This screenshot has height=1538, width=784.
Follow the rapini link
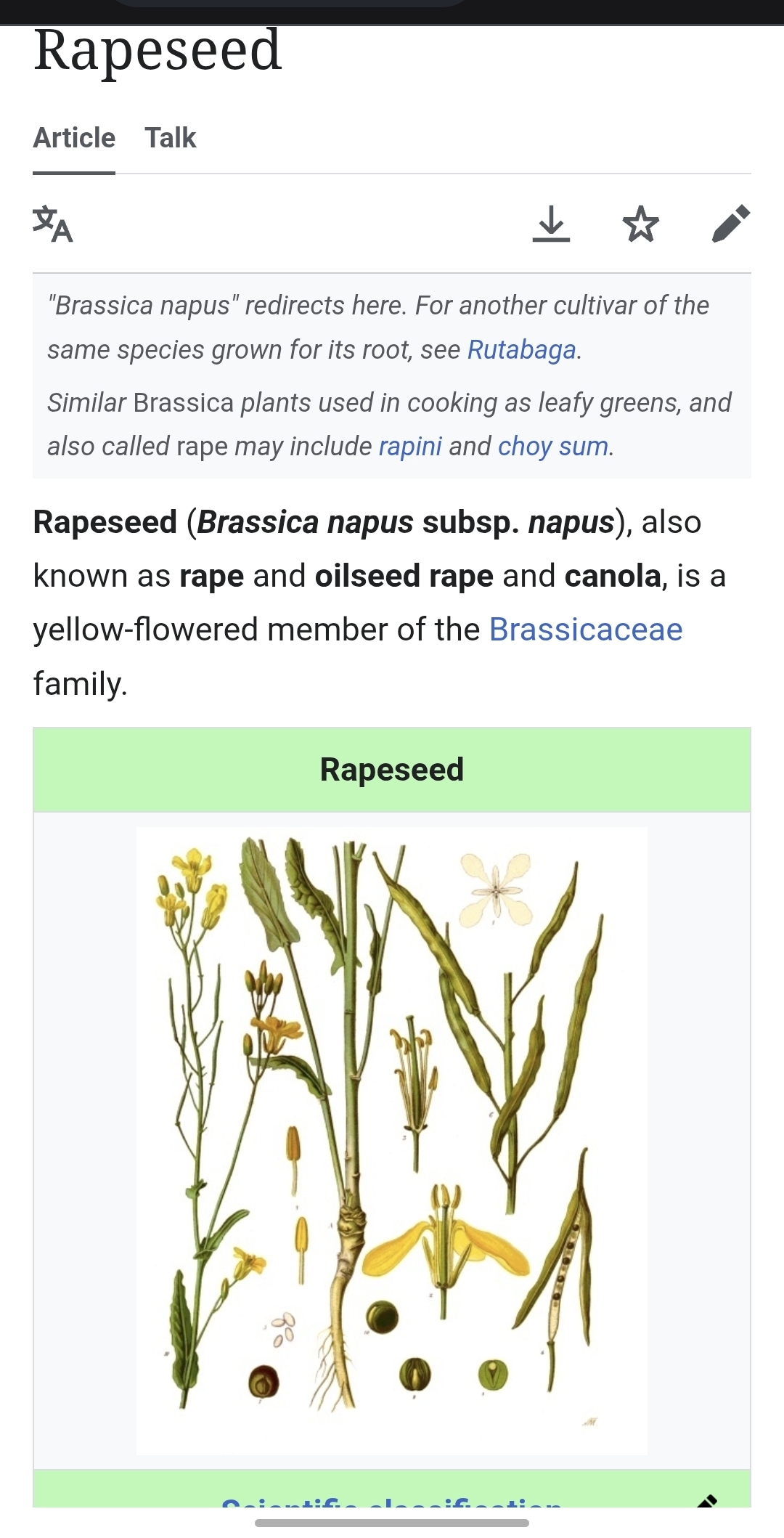[410, 446]
